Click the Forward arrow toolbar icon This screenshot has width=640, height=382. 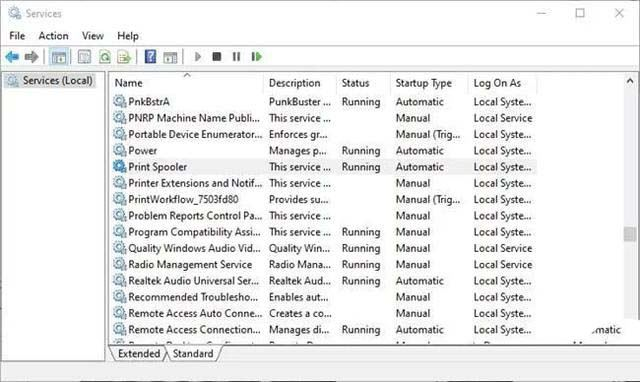31,57
